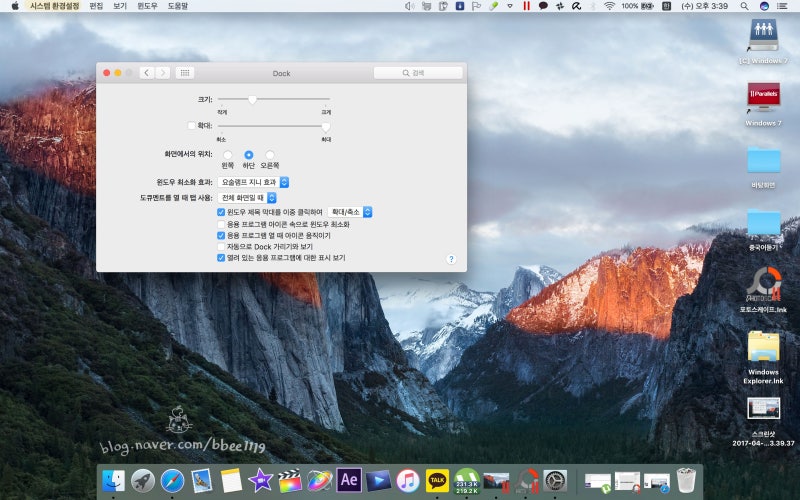Open the Trash in the Dock
Viewport: 800px width, 500px height.
(686, 480)
